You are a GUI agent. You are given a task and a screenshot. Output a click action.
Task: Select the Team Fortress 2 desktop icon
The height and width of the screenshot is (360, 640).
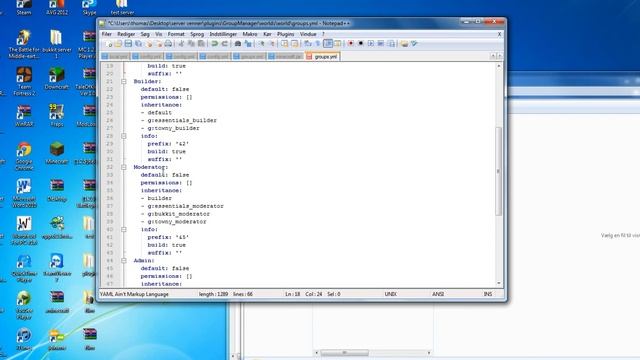[24, 81]
